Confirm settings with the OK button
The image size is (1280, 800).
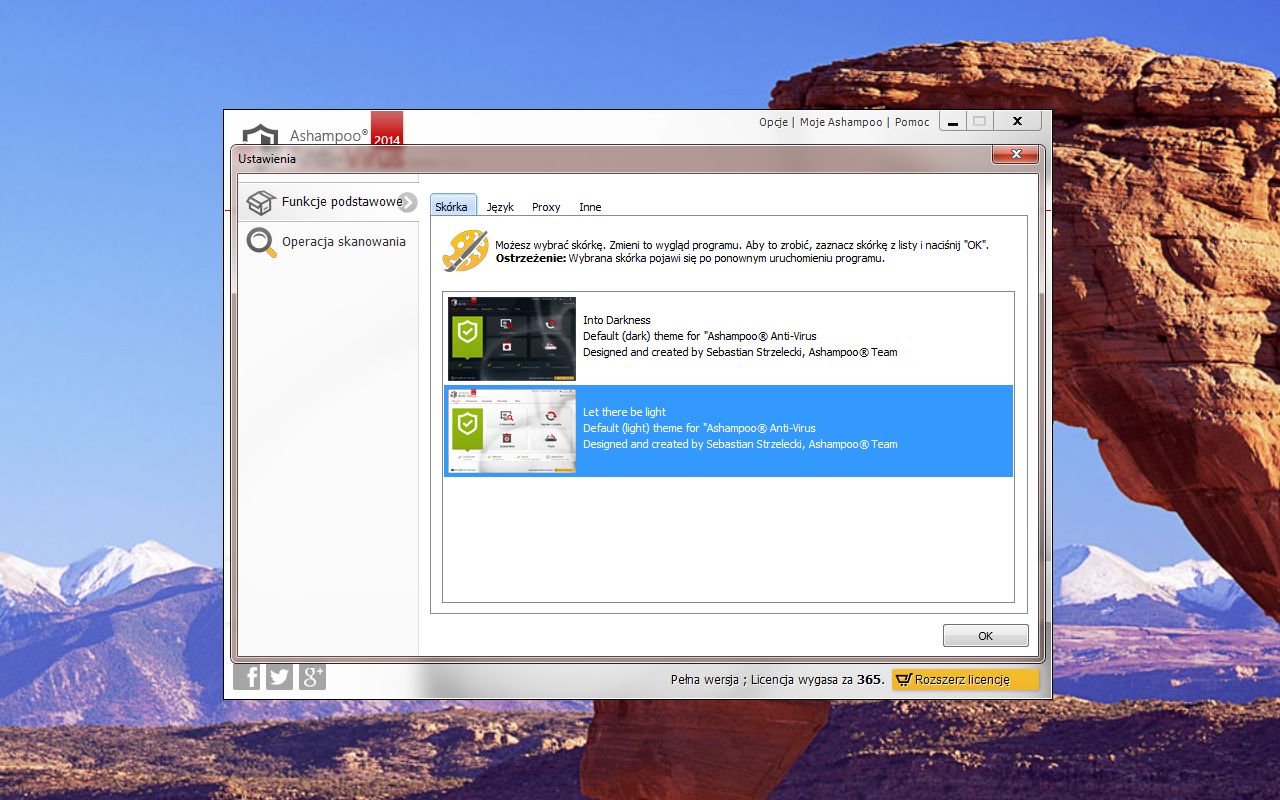click(985, 636)
